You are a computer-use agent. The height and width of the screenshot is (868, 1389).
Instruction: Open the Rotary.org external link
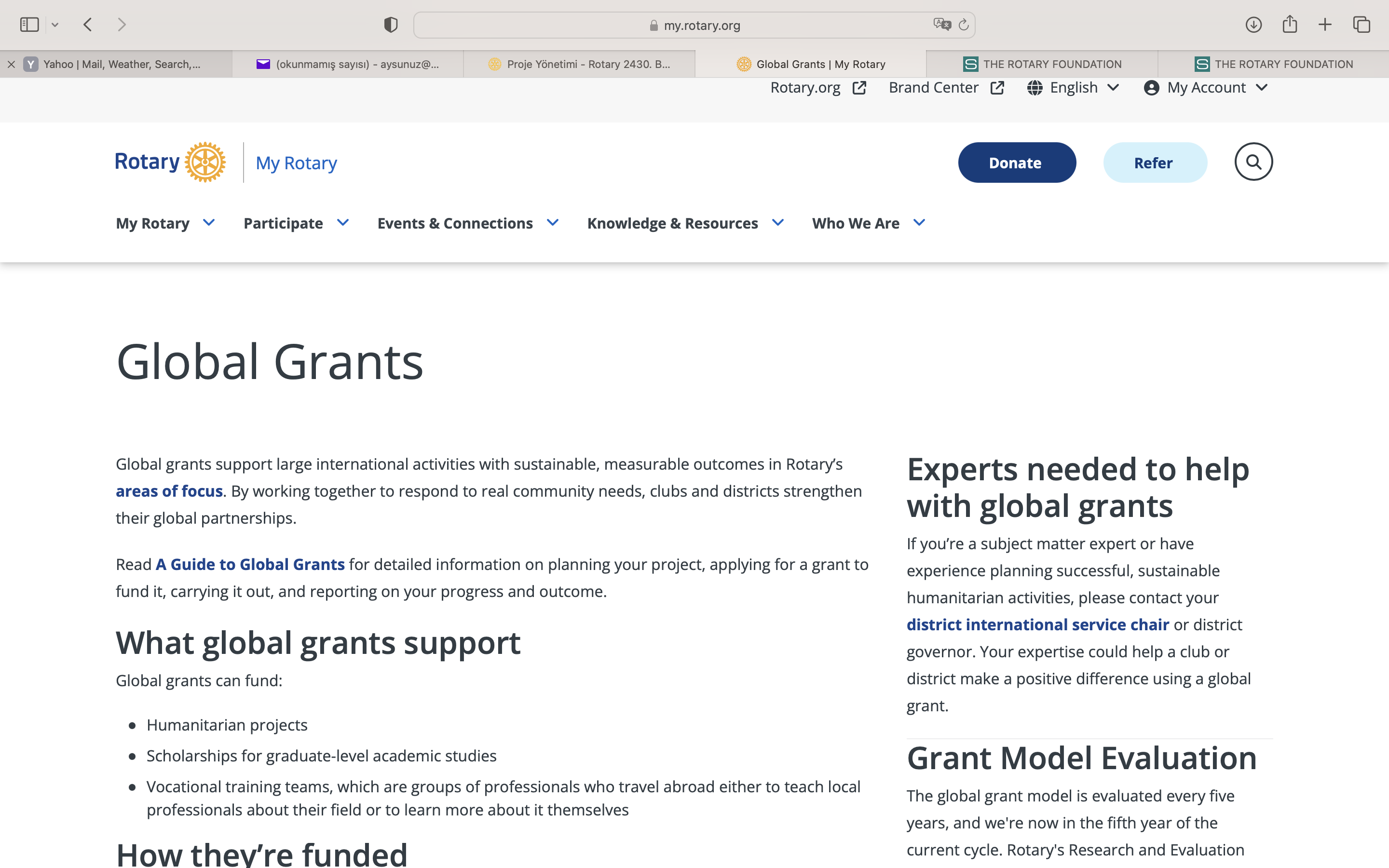(x=805, y=88)
